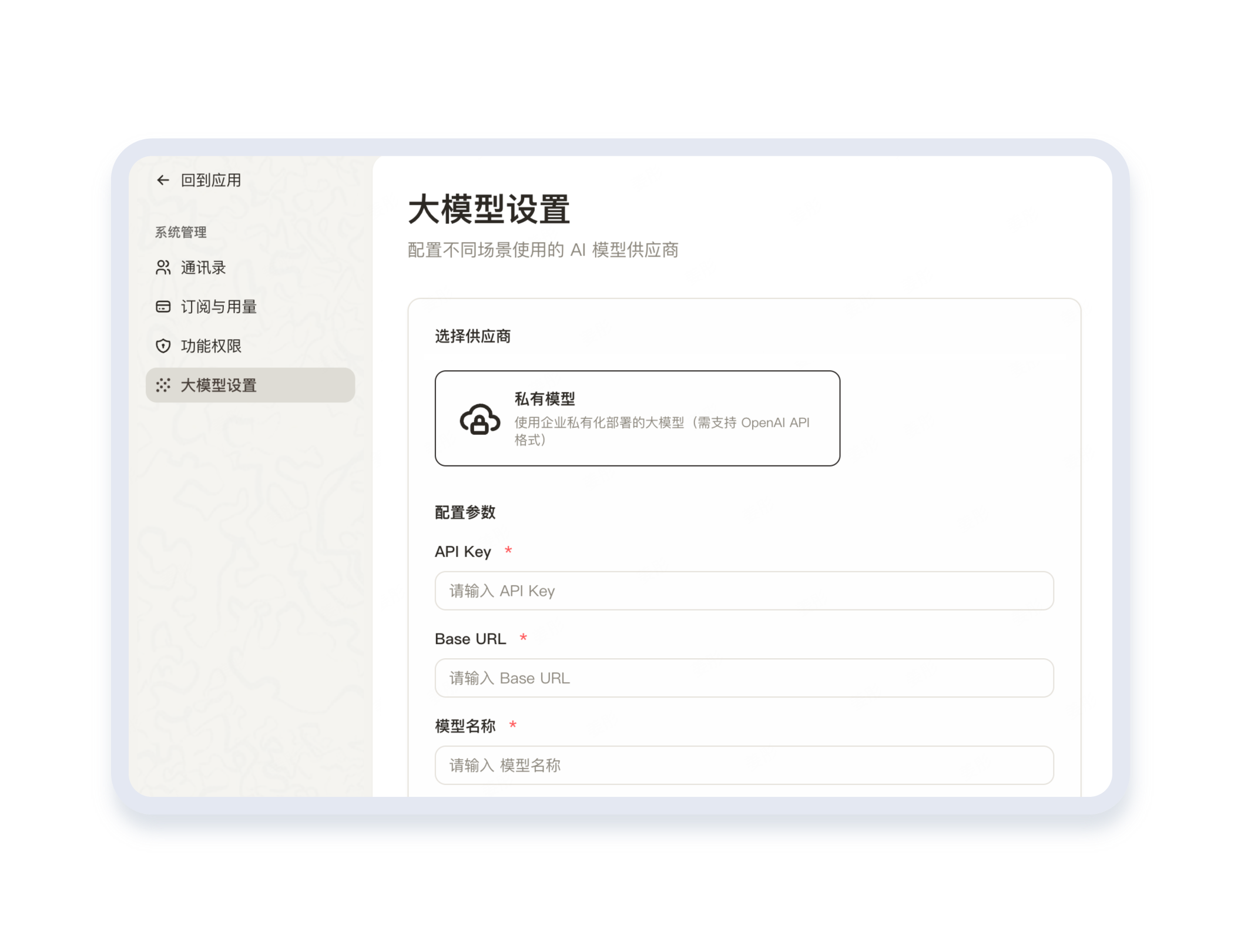Click the cloud lock icon on provider card
Image resolution: width=1241 pixels, height=952 pixels.
[x=479, y=419]
